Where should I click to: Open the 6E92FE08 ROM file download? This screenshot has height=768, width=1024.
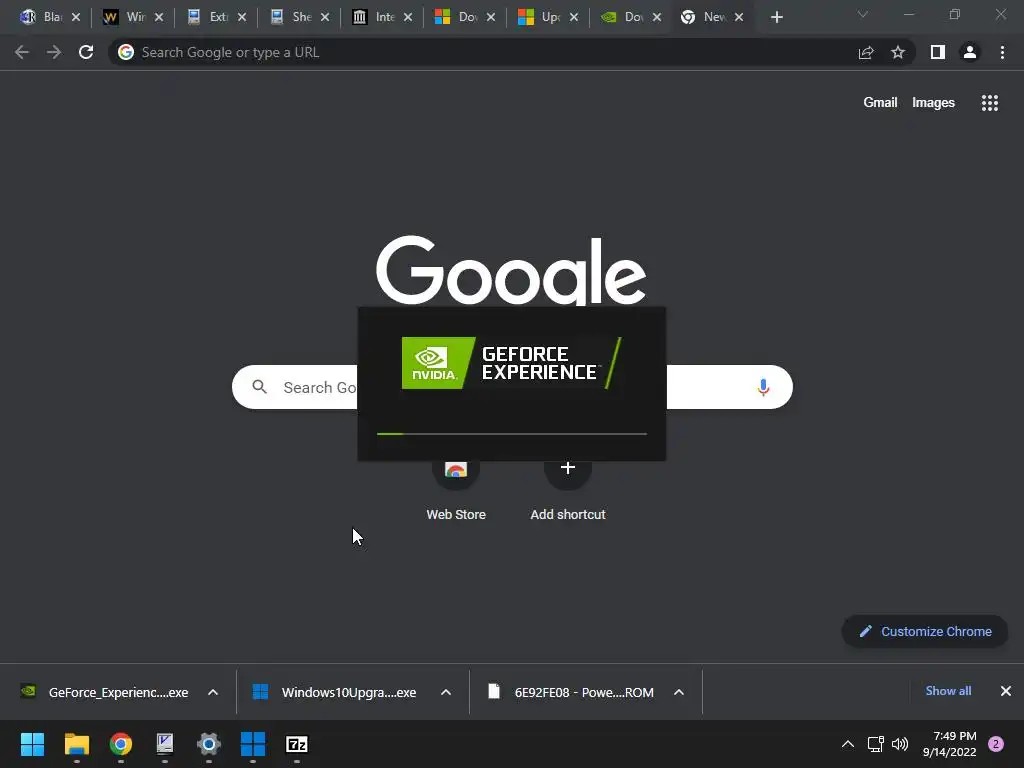(x=570, y=692)
